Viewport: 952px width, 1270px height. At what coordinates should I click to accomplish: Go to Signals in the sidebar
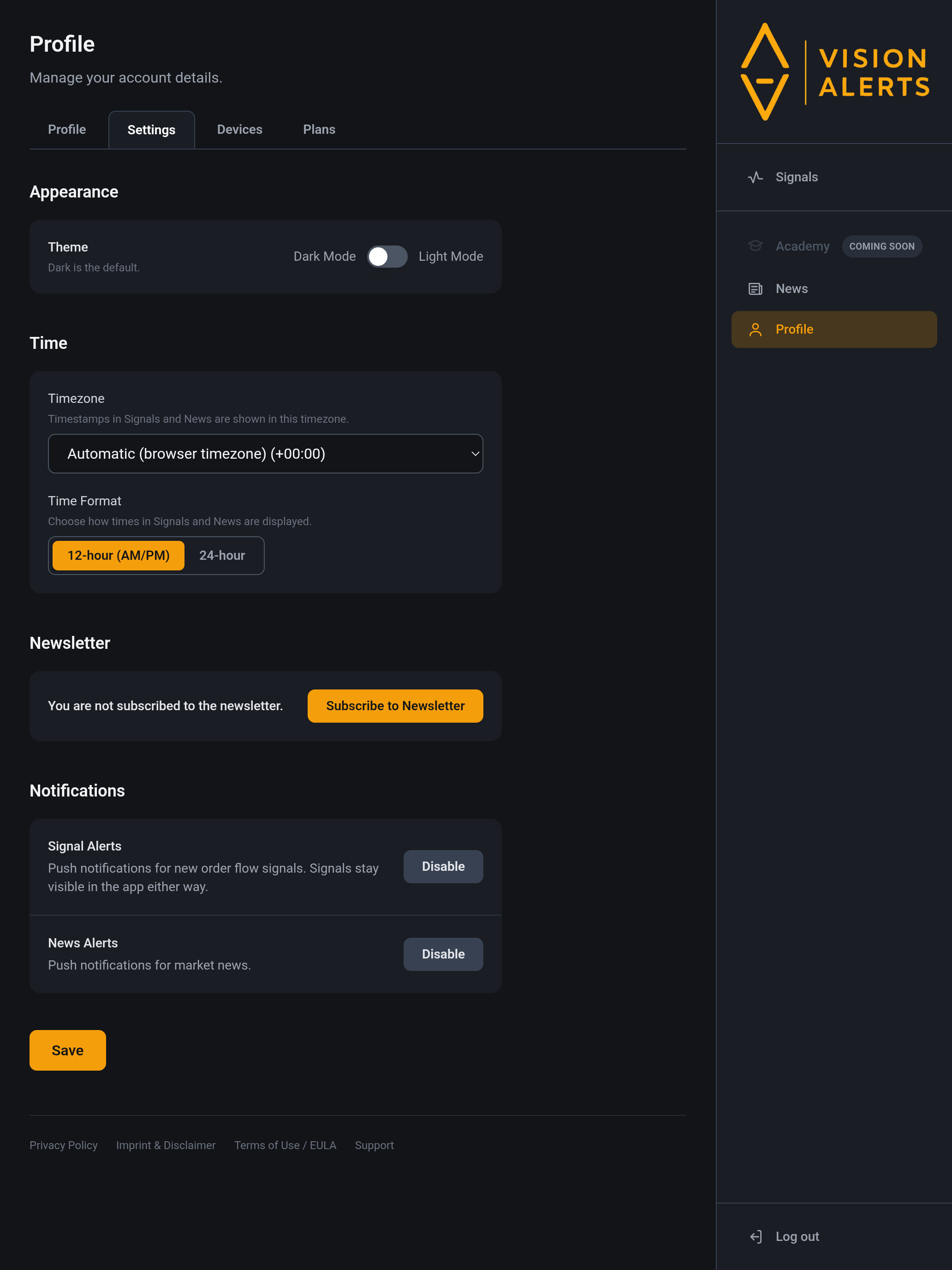(834, 177)
